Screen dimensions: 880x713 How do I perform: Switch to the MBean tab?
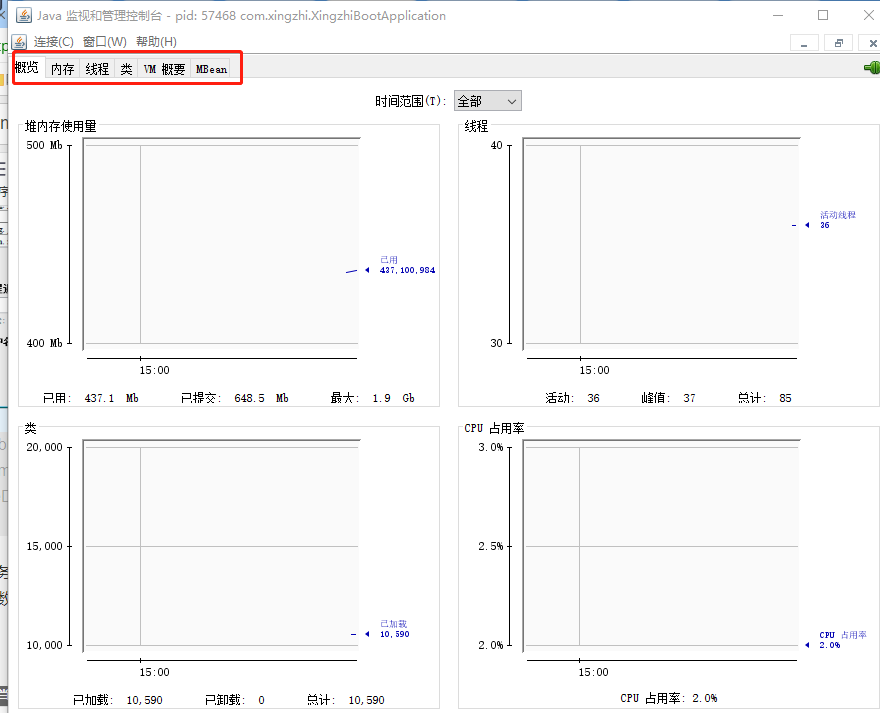211,69
